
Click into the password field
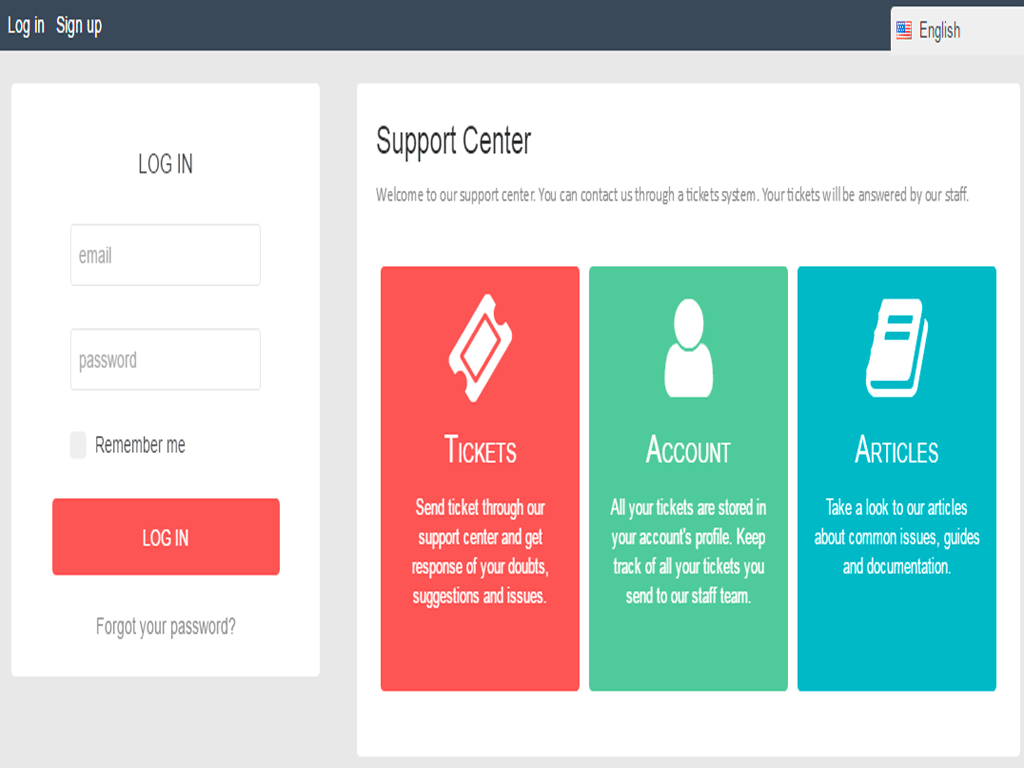pyautogui.click(x=165, y=360)
